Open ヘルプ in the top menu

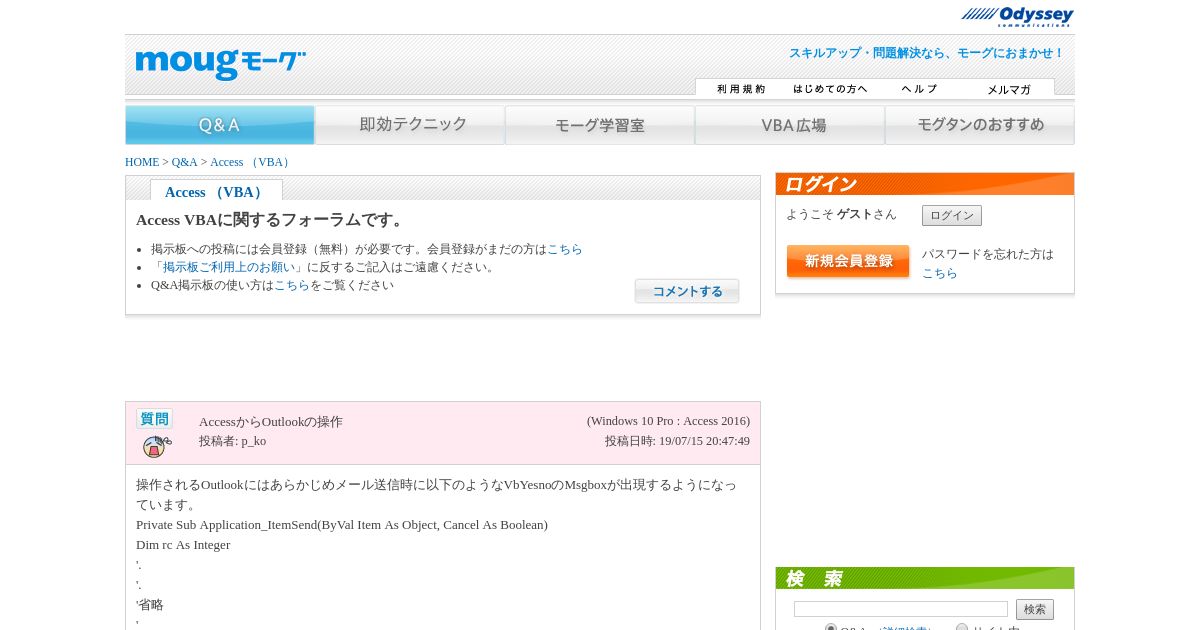point(920,89)
